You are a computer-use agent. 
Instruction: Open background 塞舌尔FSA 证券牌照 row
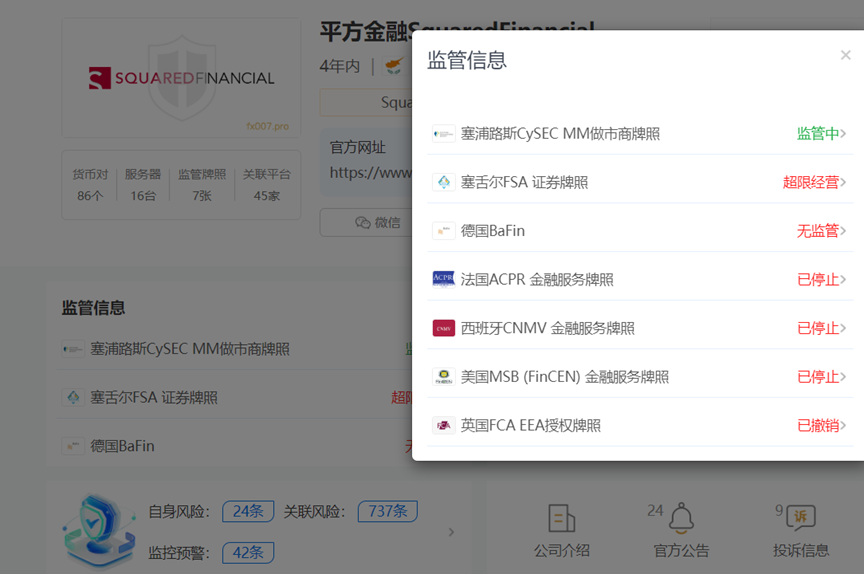[x=236, y=398]
